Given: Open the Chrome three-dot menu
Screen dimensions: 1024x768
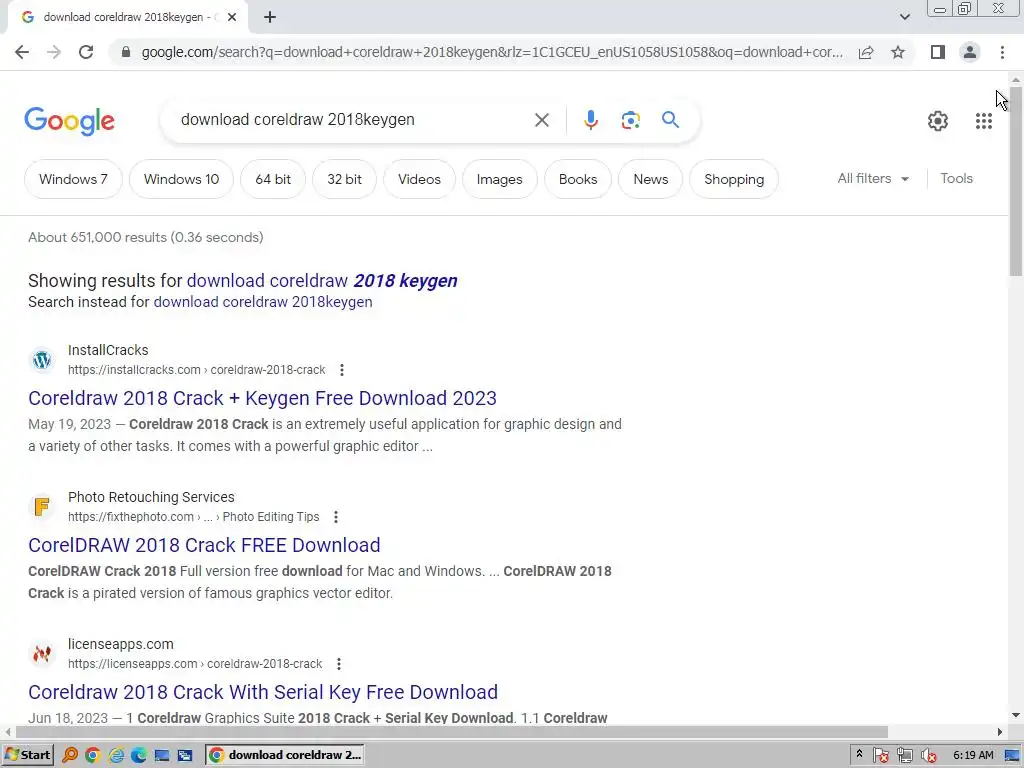Looking at the screenshot, I should point(1002,52).
